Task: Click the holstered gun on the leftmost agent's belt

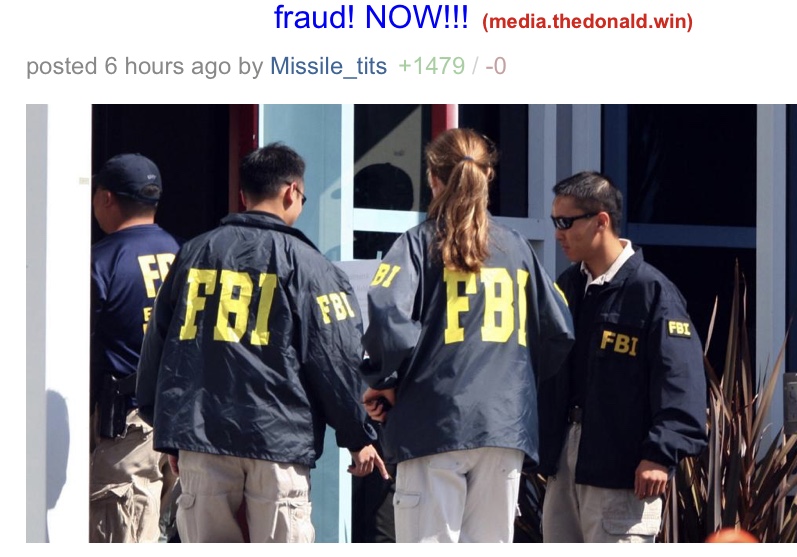Action: (x=112, y=407)
